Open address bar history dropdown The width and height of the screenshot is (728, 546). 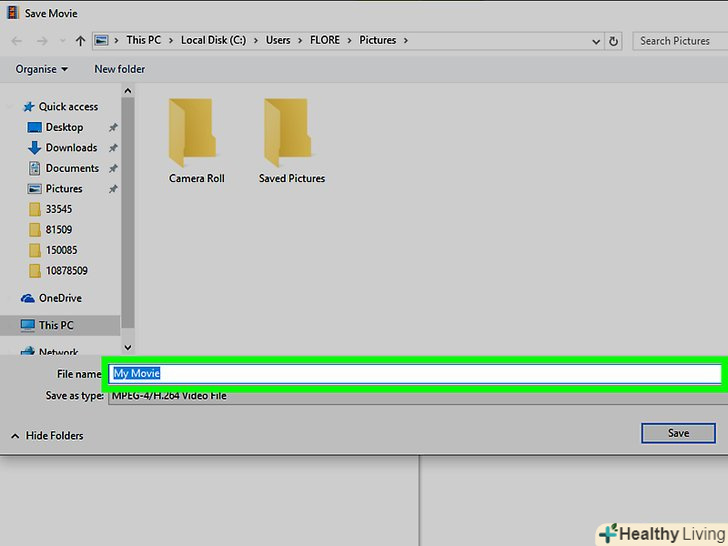tap(596, 41)
